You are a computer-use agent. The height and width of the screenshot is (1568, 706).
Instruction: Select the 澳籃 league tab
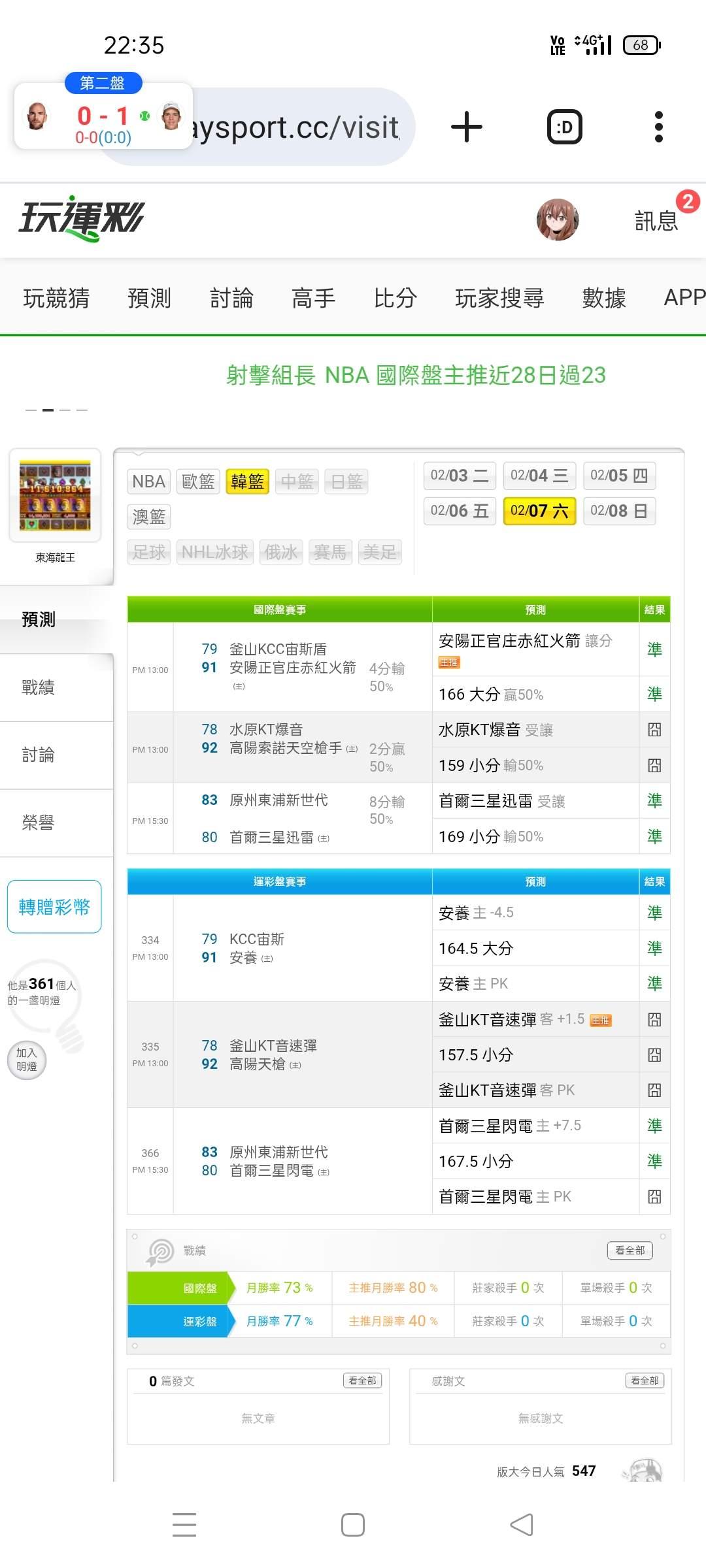148,517
